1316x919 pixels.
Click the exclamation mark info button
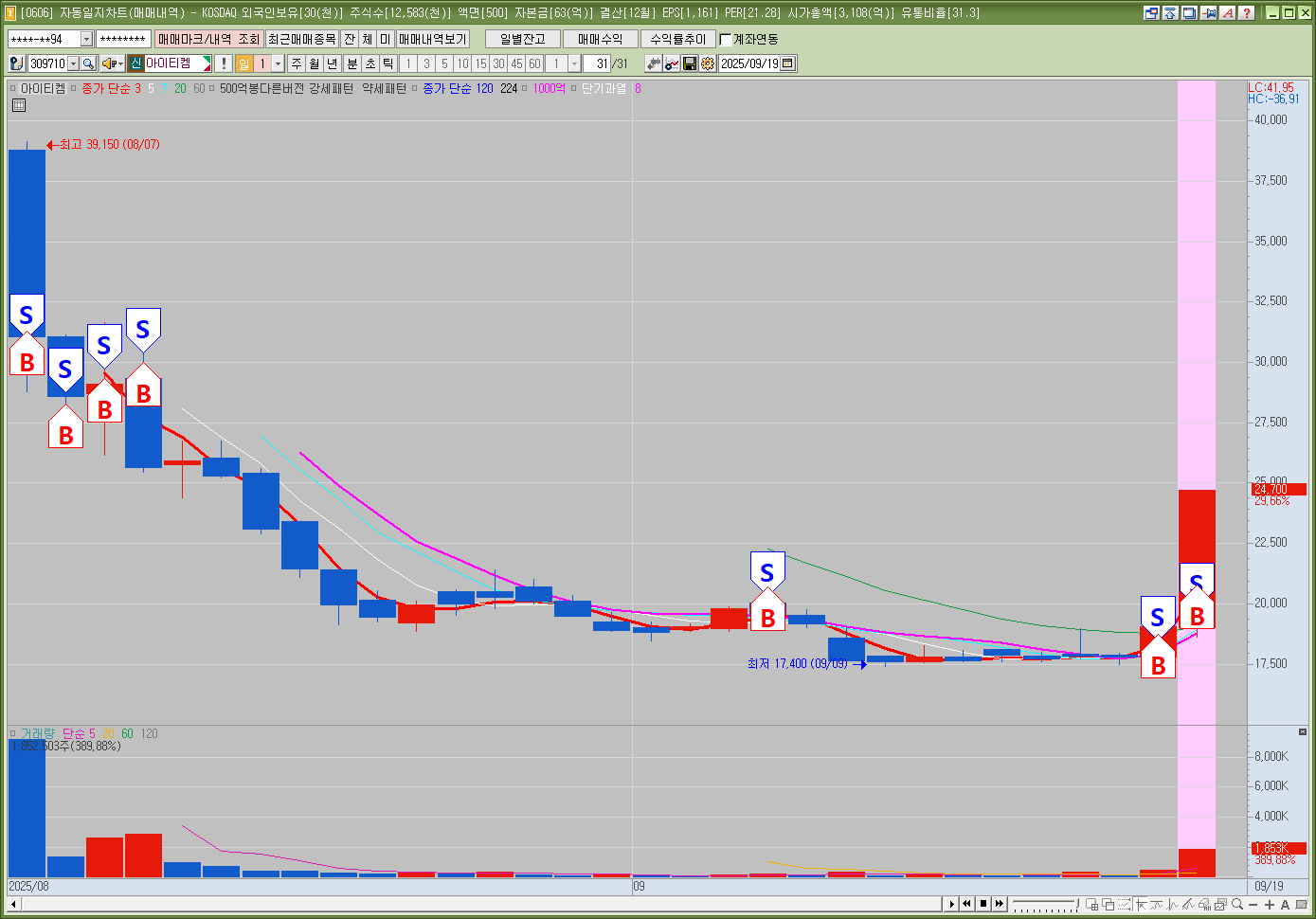[x=223, y=63]
